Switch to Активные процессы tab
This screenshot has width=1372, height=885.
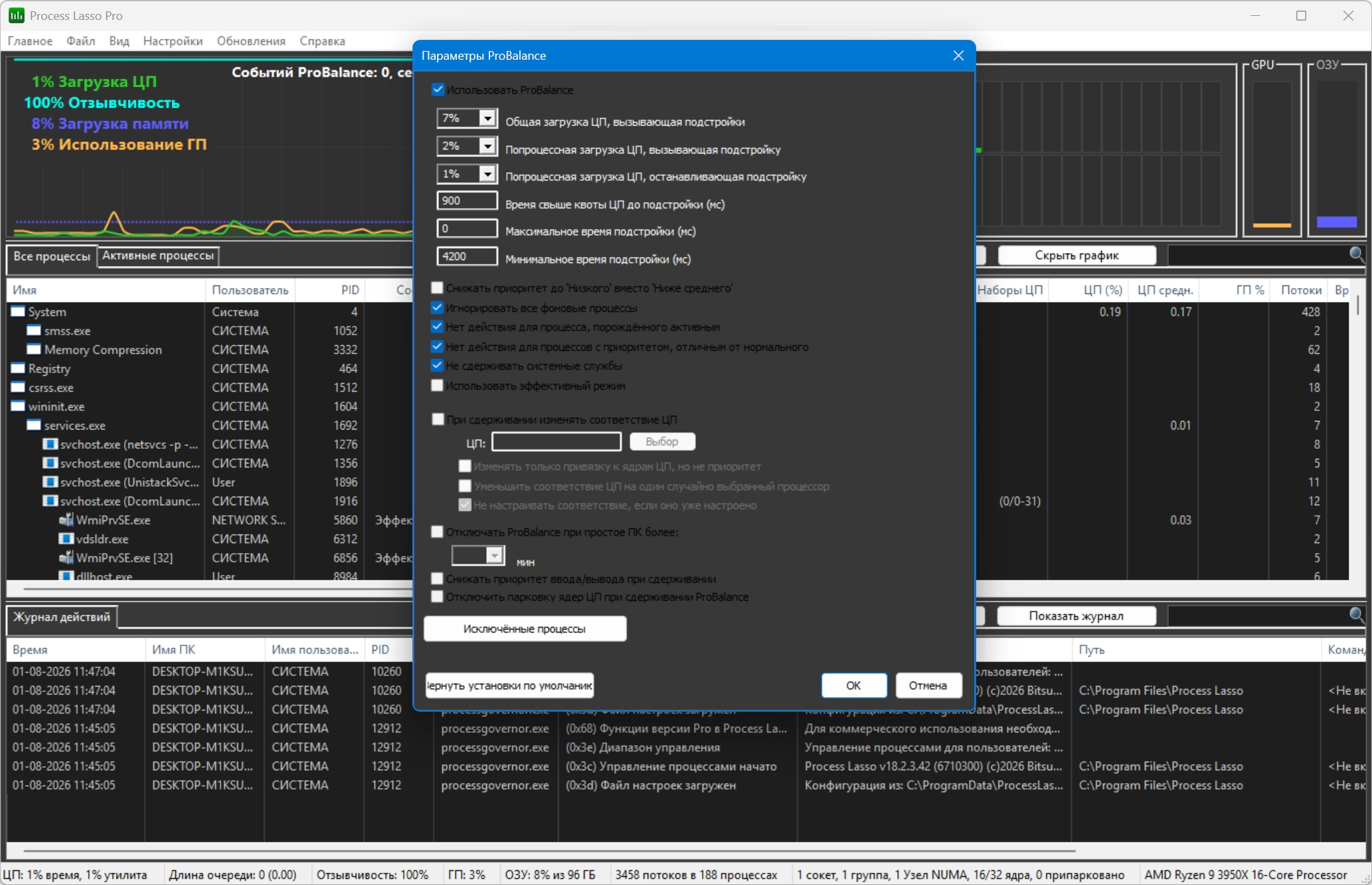[x=158, y=256]
